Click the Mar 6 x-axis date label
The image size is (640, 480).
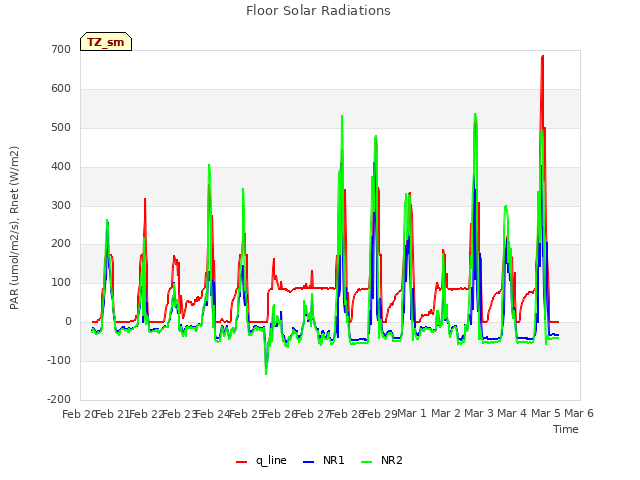[579, 414]
